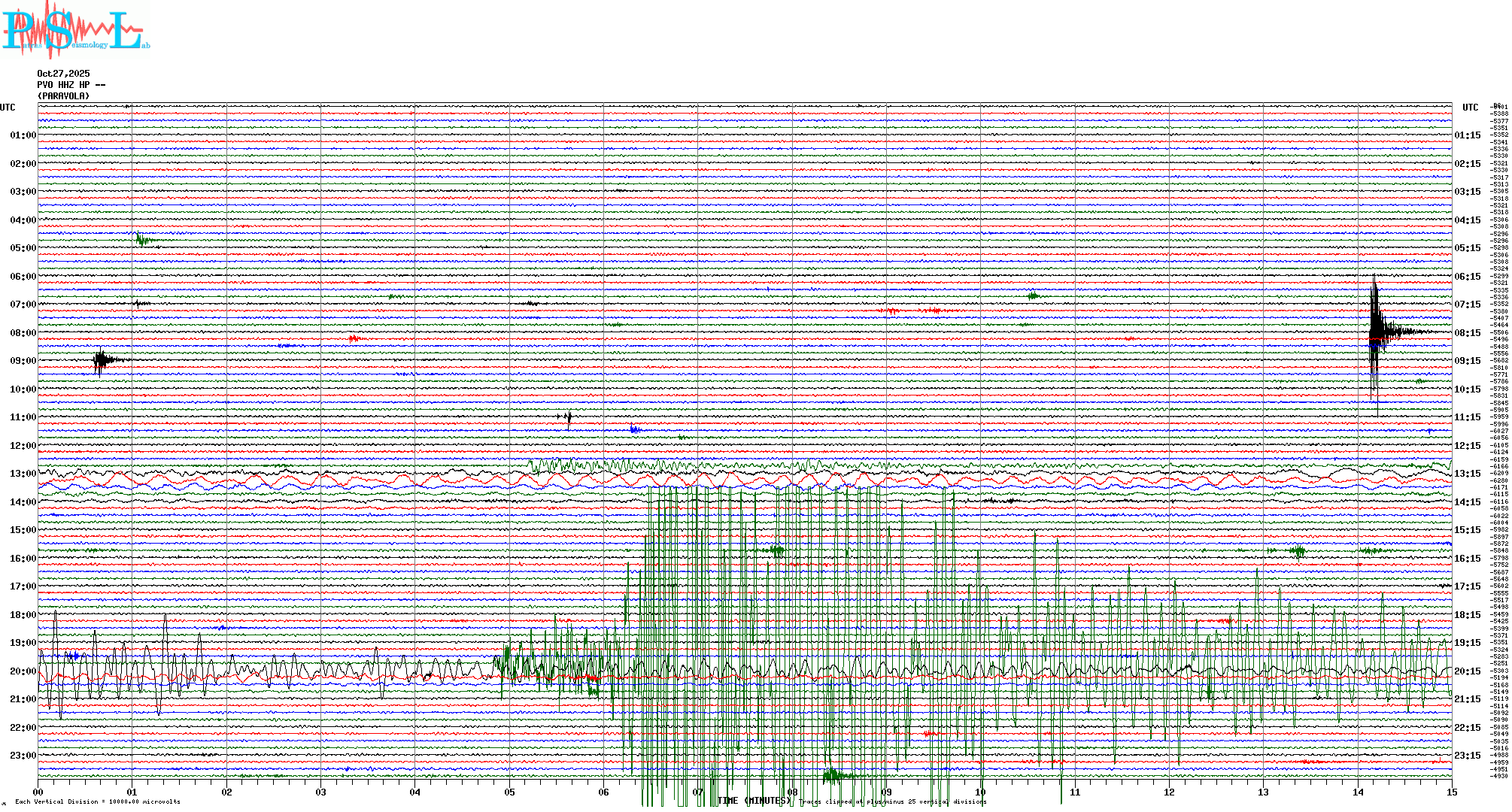
Task: Click the 20:15 time label on right axis
Action: tap(1467, 671)
